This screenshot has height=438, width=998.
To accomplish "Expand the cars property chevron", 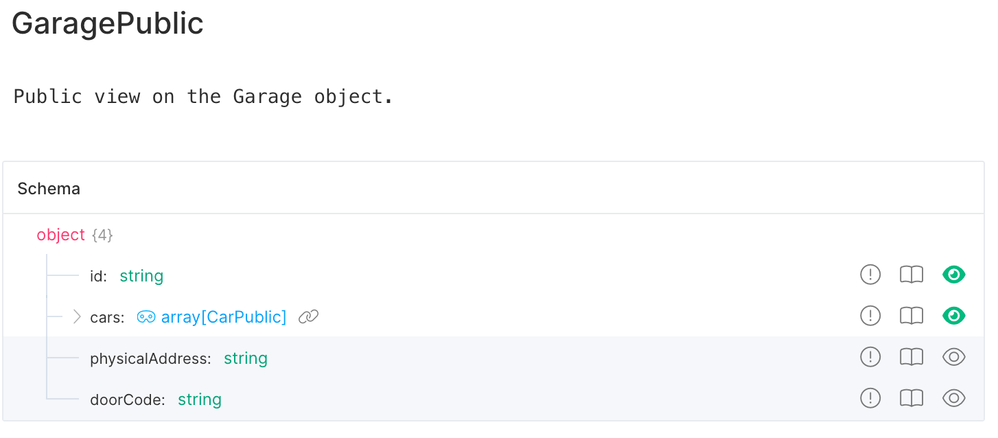I will 77,317.
